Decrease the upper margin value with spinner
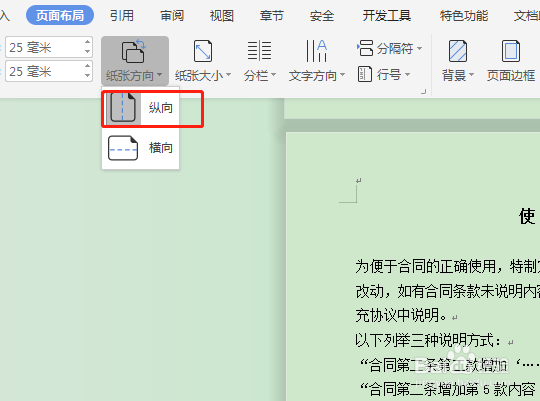The width and height of the screenshot is (540, 401). click(87, 52)
